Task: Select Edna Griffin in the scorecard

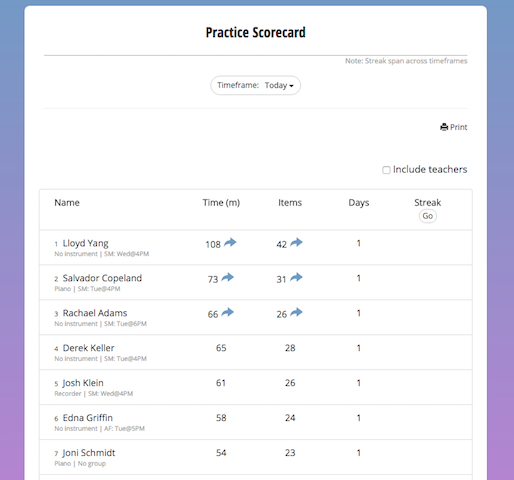Action: pyautogui.click(x=88, y=418)
